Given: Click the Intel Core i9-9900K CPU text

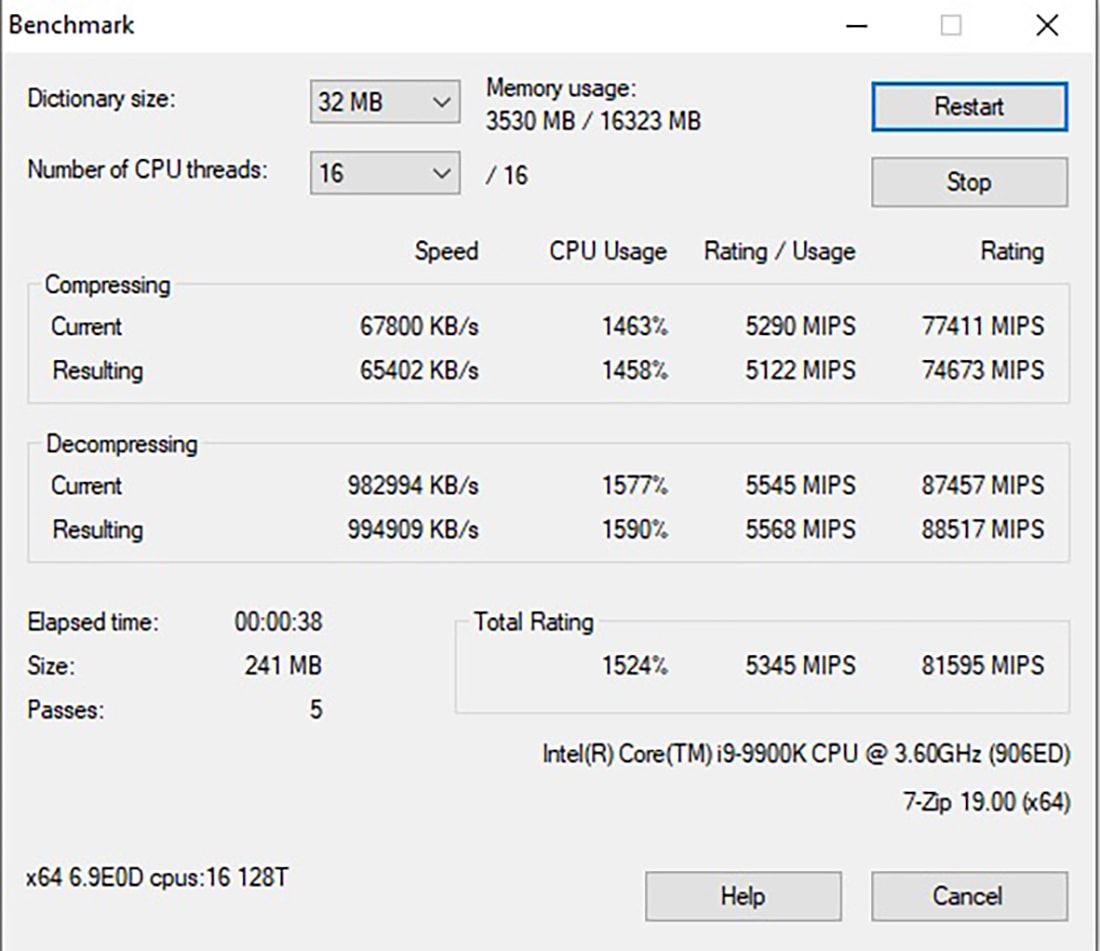Looking at the screenshot, I should click(805, 755).
